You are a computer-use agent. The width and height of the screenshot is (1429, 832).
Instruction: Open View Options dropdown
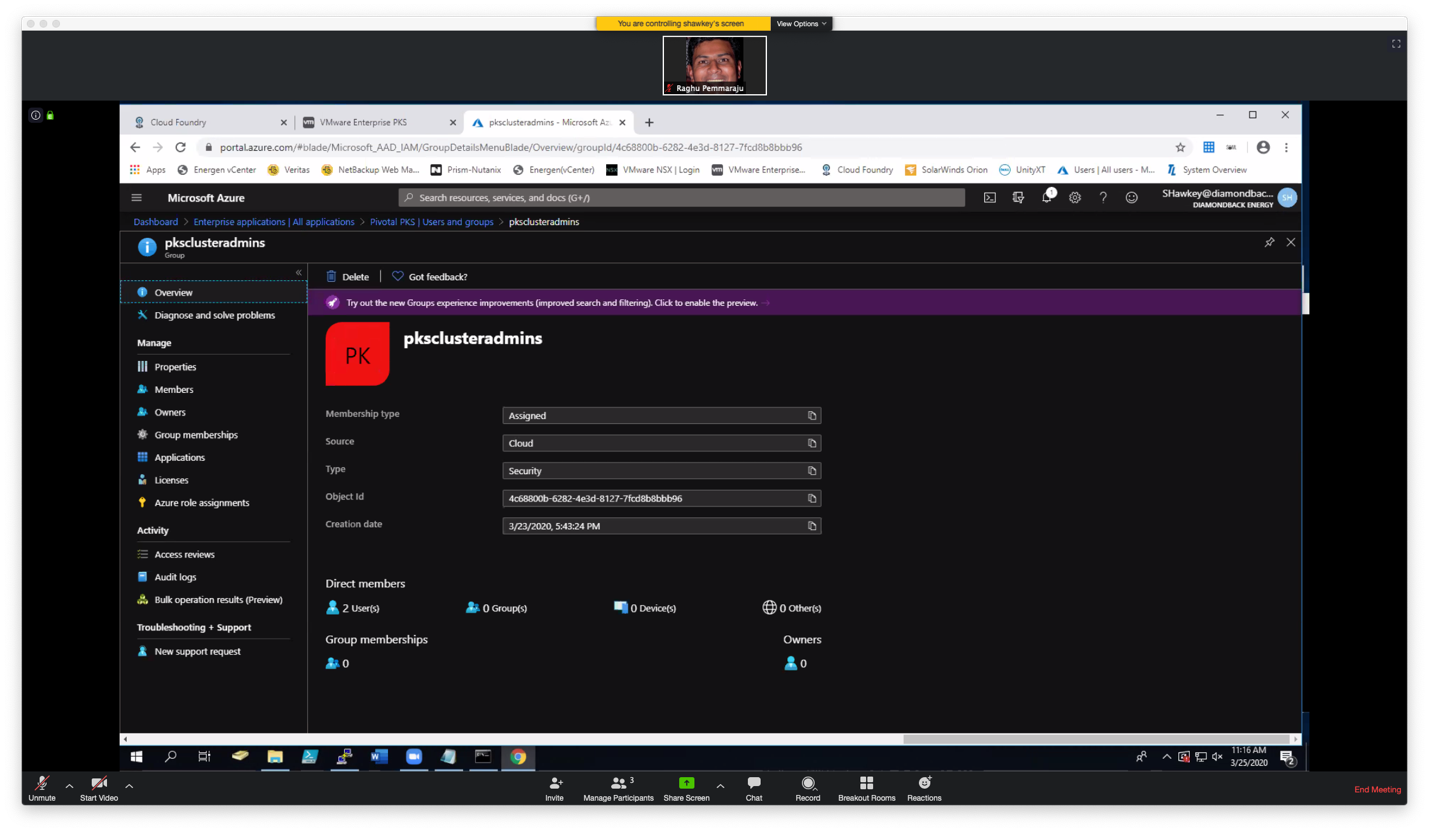(x=802, y=23)
